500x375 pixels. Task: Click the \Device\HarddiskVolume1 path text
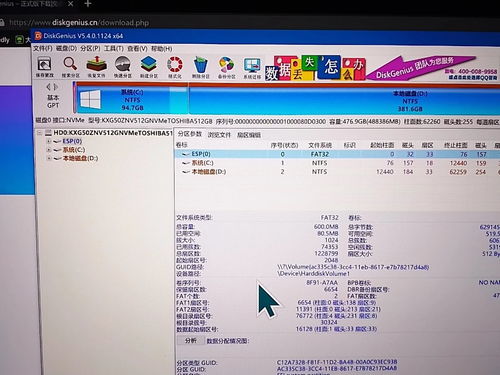tap(313, 274)
